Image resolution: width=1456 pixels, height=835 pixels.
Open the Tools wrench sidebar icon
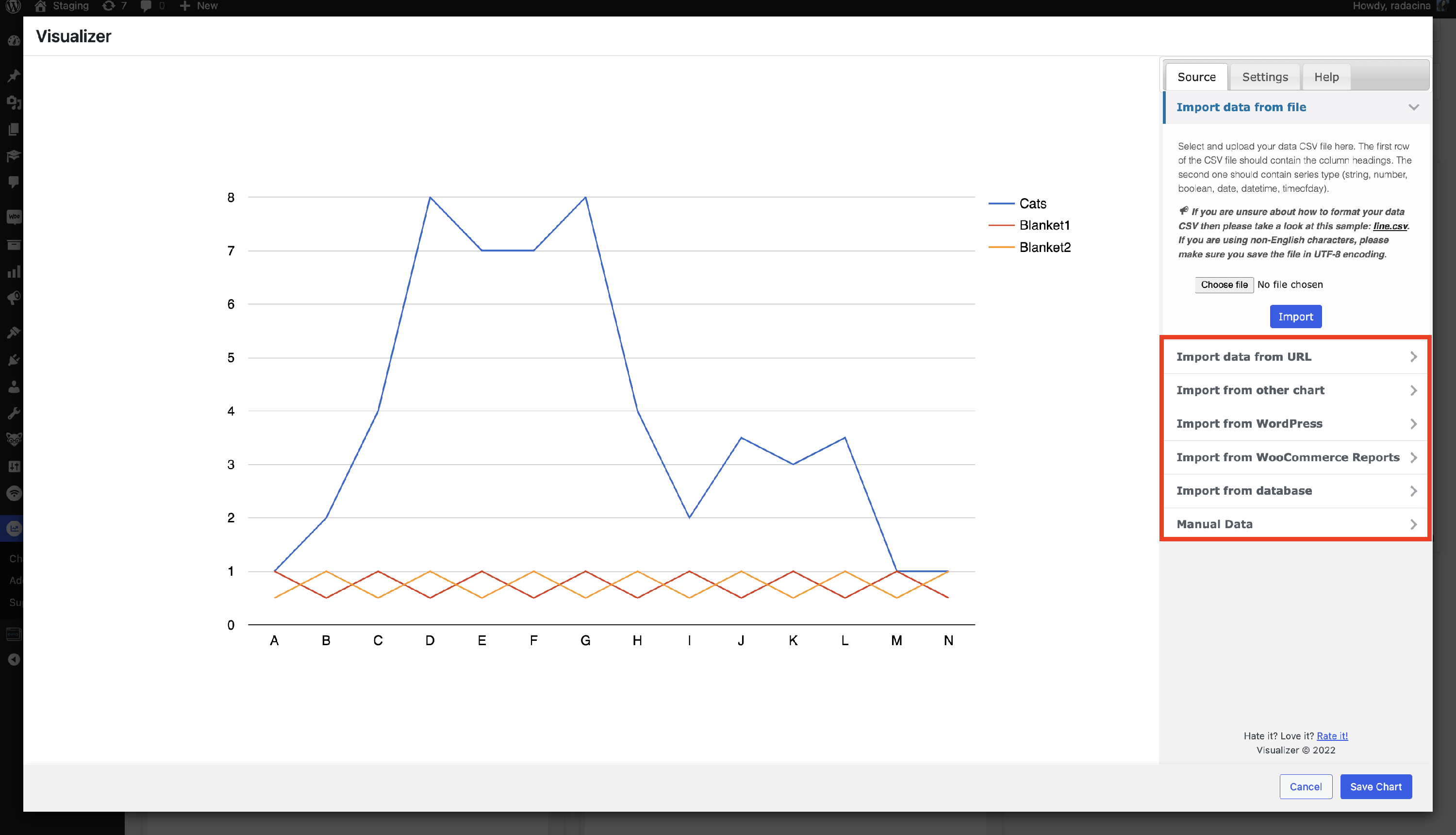coord(14,414)
